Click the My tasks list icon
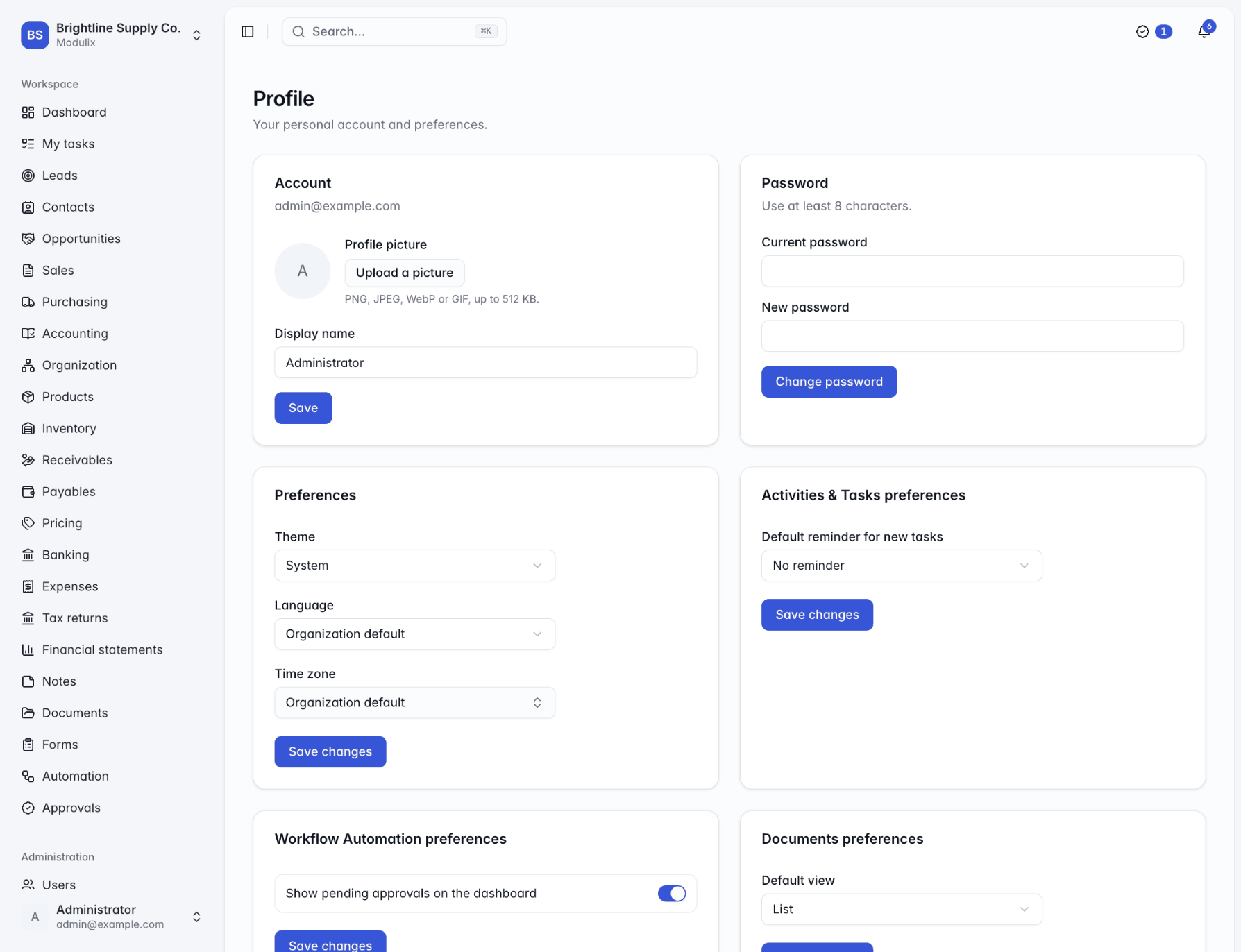 click(x=28, y=144)
